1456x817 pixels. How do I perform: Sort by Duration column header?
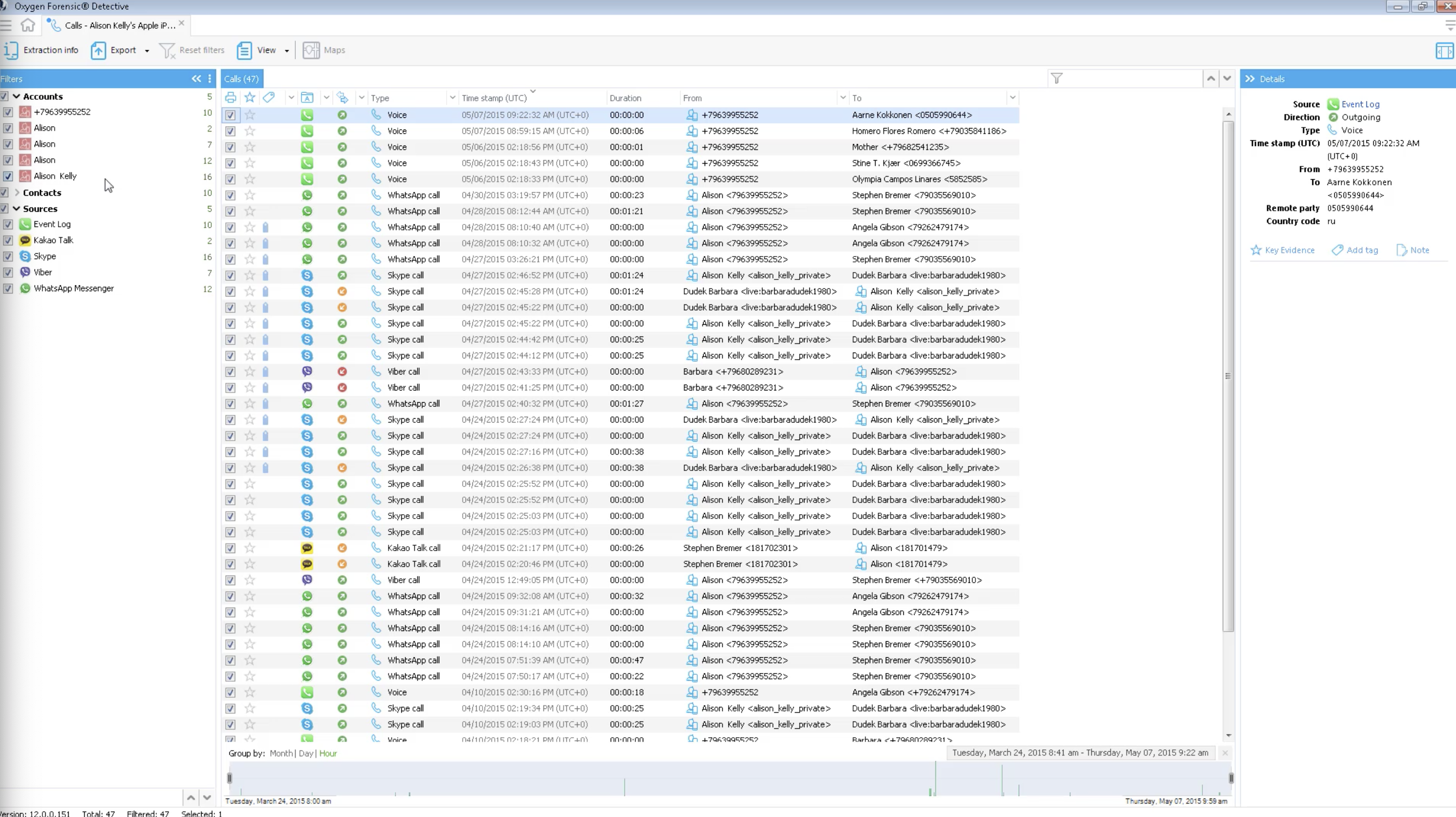(625, 98)
